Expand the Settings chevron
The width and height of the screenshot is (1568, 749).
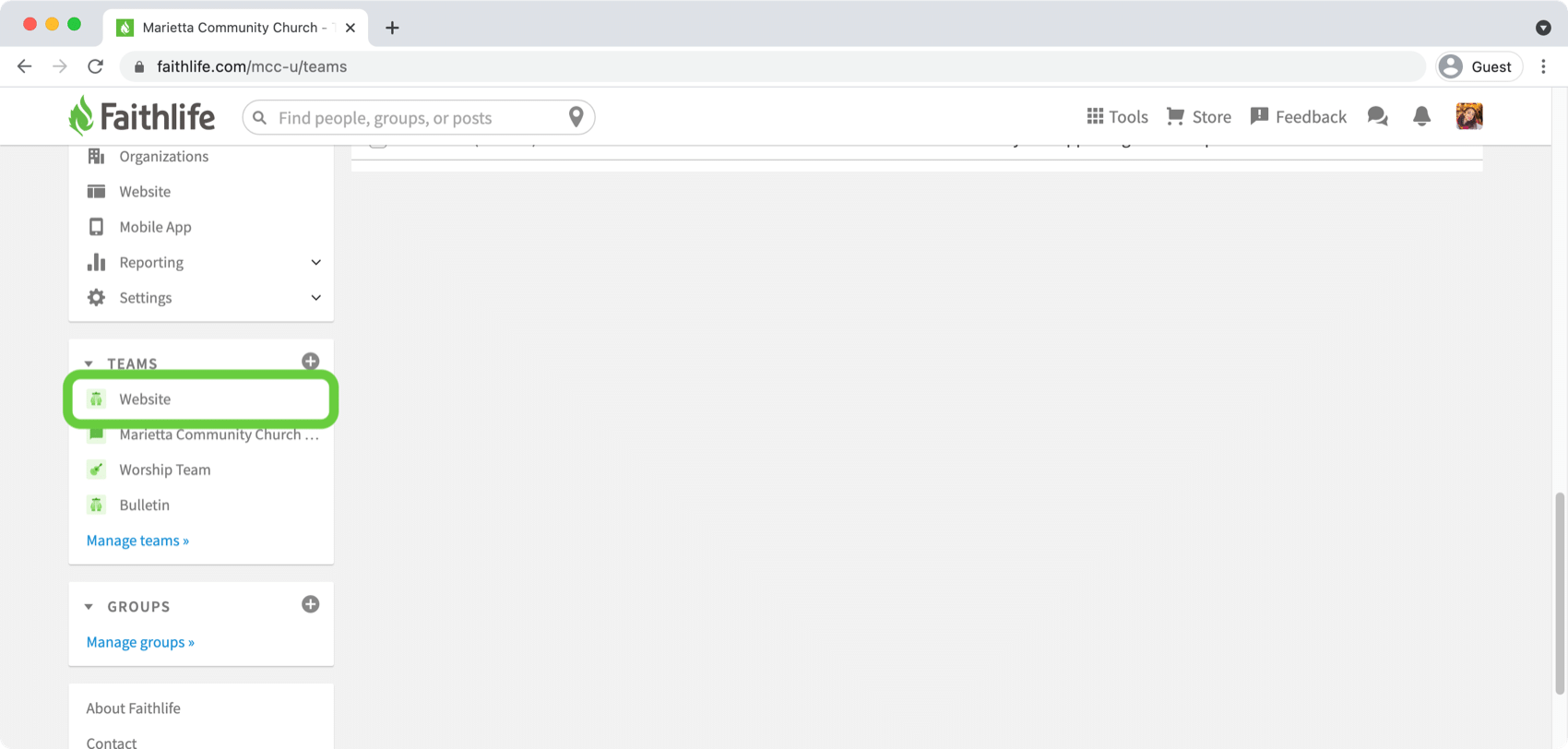pyautogui.click(x=315, y=297)
